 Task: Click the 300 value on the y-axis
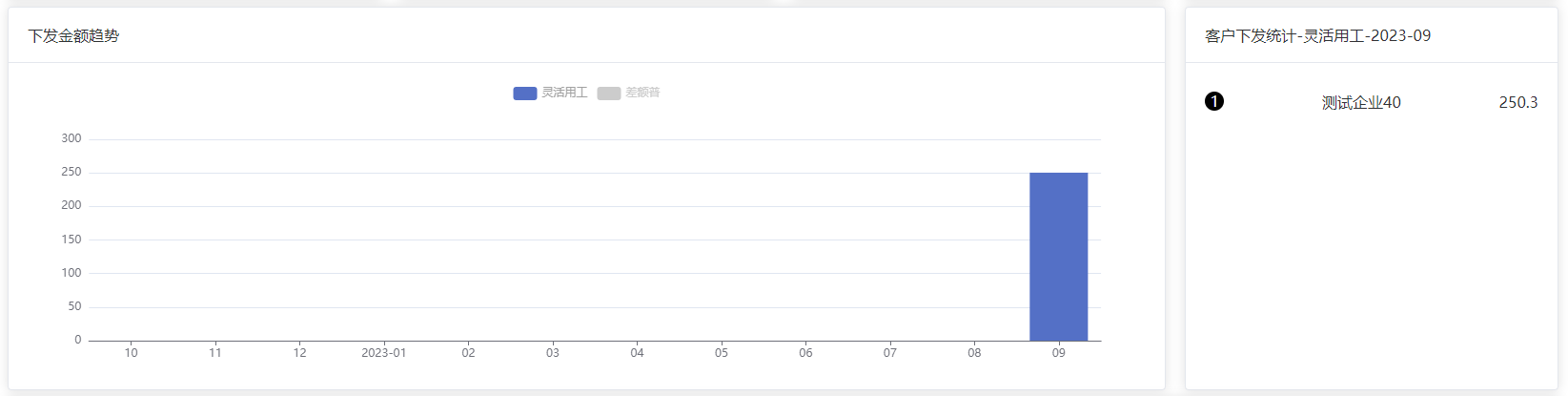tap(71, 138)
